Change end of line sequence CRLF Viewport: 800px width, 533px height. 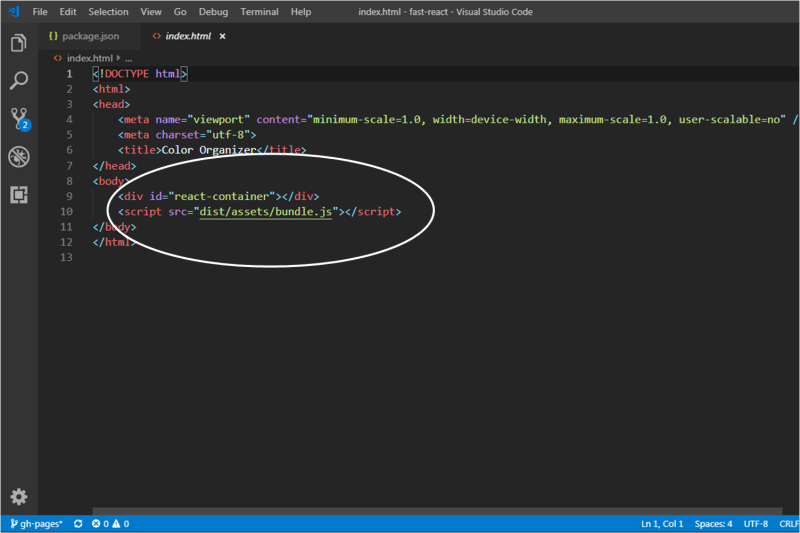tap(789, 524)
